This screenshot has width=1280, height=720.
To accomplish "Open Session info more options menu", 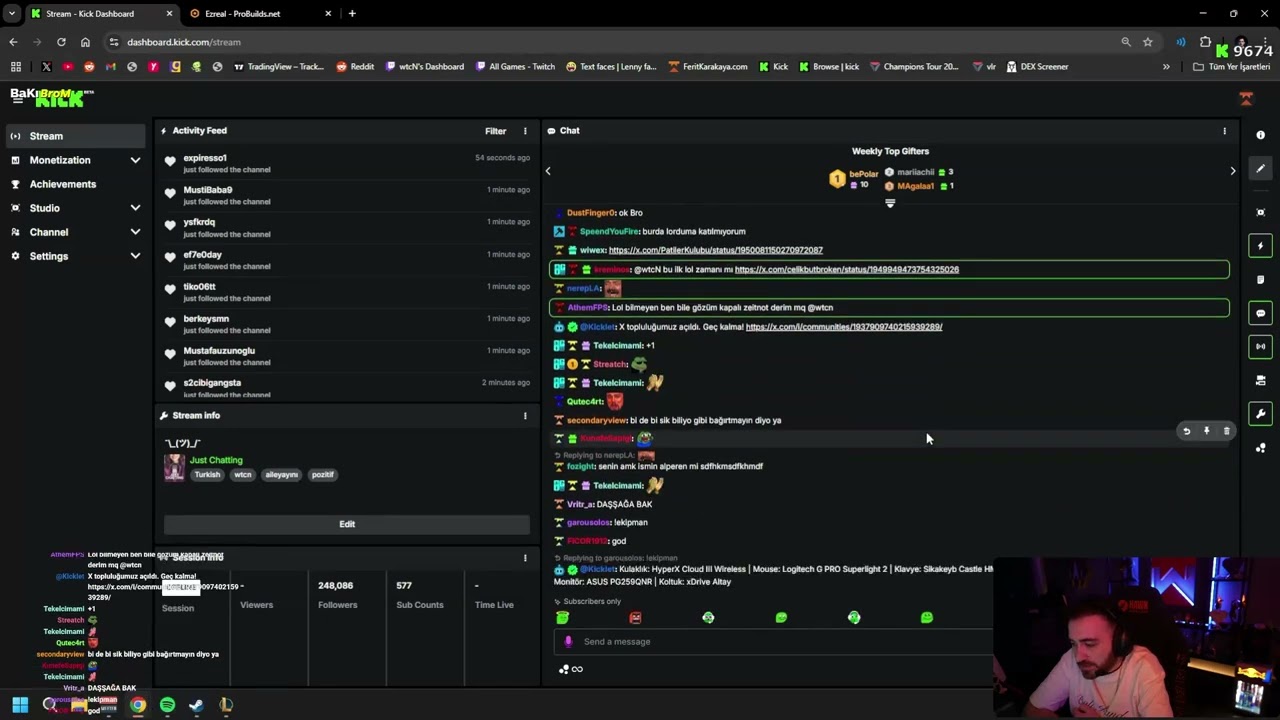I will 525,558.
